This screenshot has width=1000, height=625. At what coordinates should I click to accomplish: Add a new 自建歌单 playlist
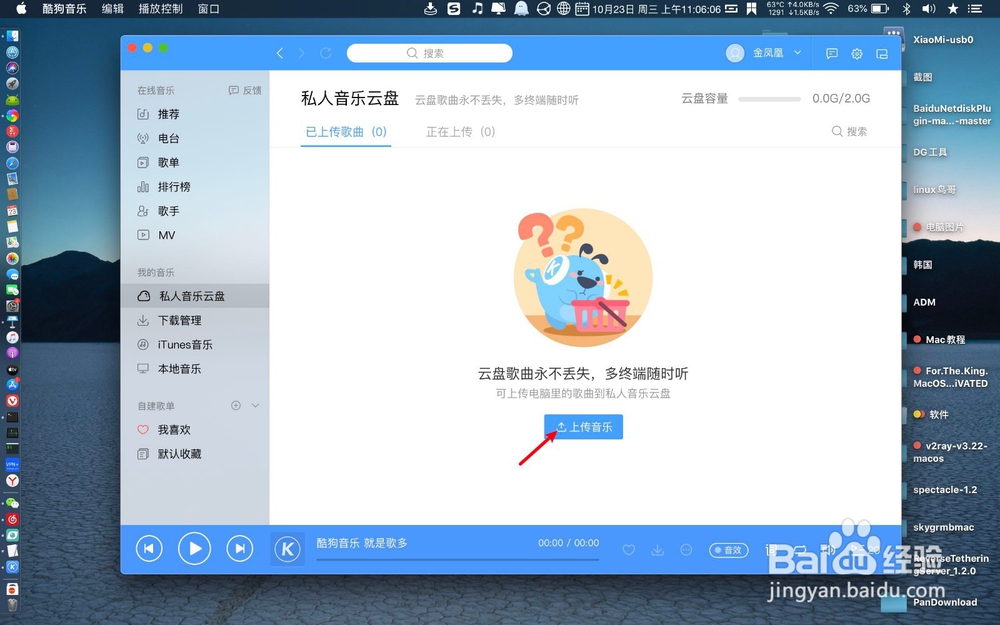pos(236,406)
